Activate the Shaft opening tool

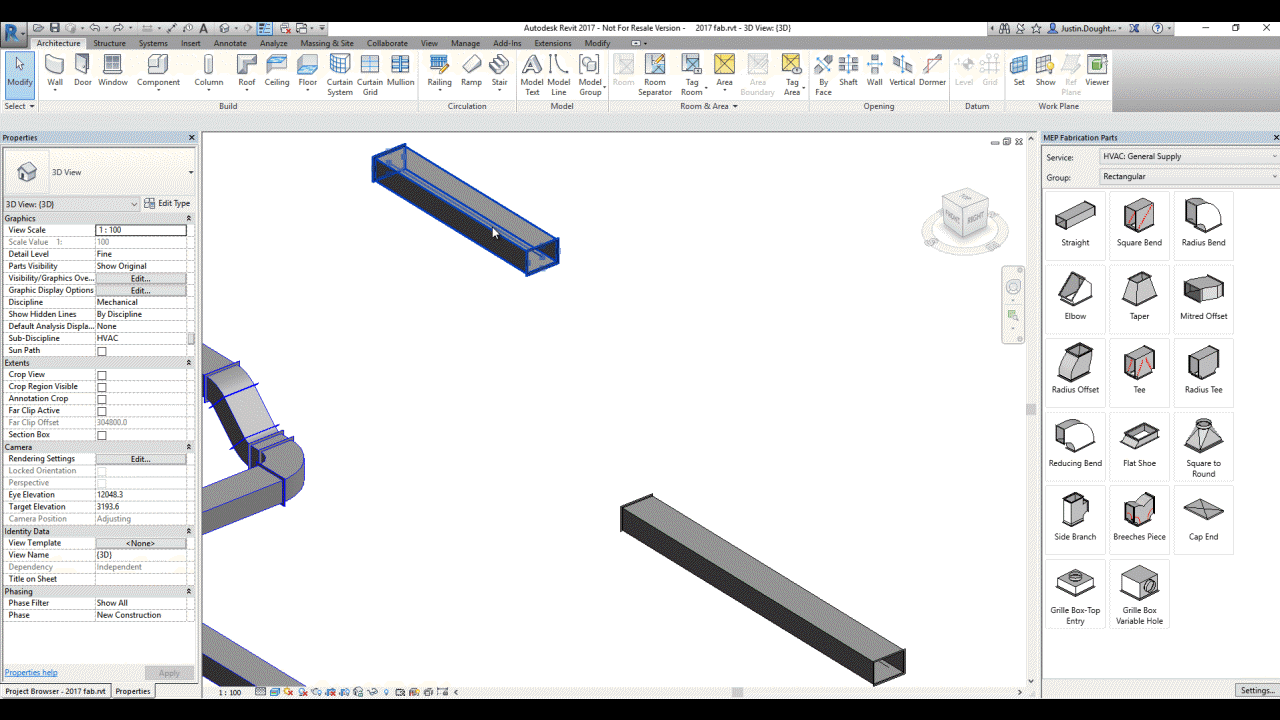(x=848, y=70)
